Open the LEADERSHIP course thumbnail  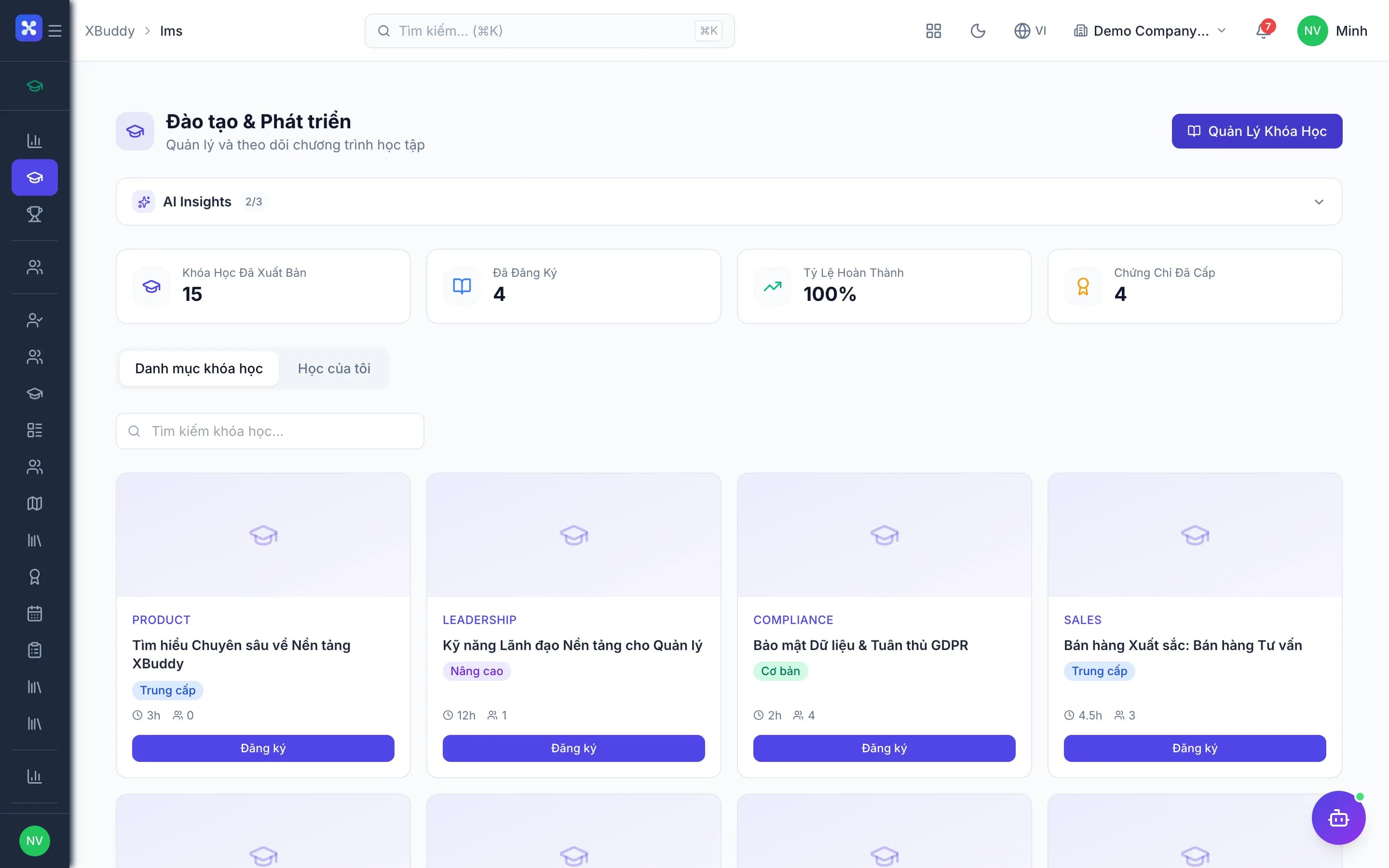(x=573, y=535)
